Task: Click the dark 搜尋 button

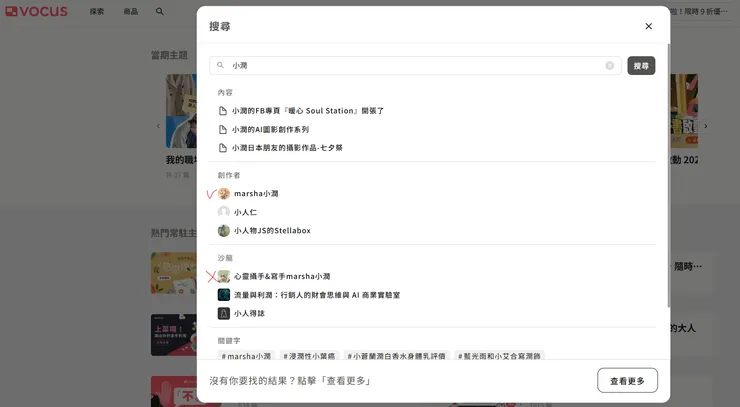Action: click(641, 66)
